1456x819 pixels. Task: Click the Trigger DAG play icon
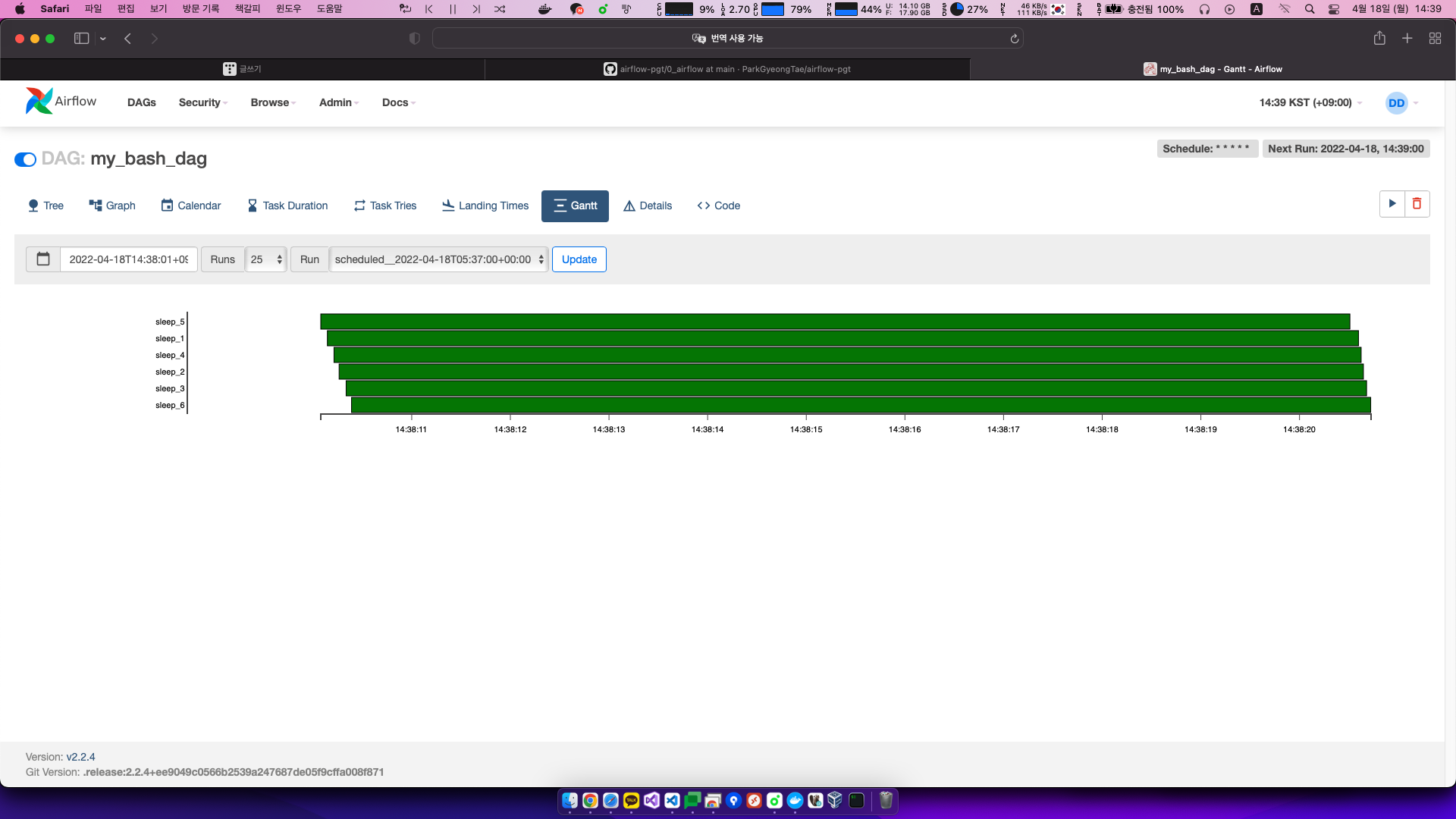[1392, 204]
